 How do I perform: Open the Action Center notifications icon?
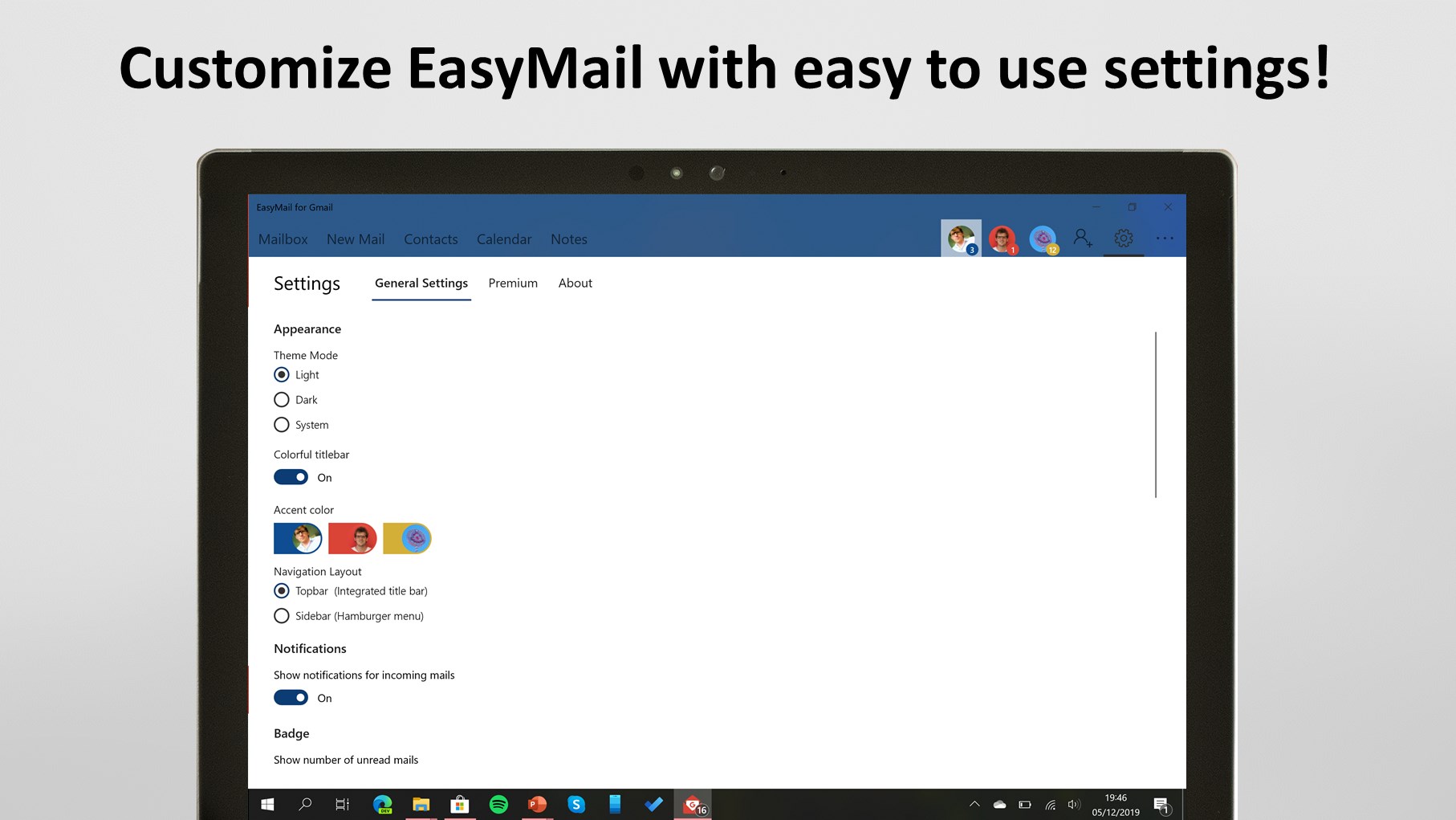(1161, 805)
